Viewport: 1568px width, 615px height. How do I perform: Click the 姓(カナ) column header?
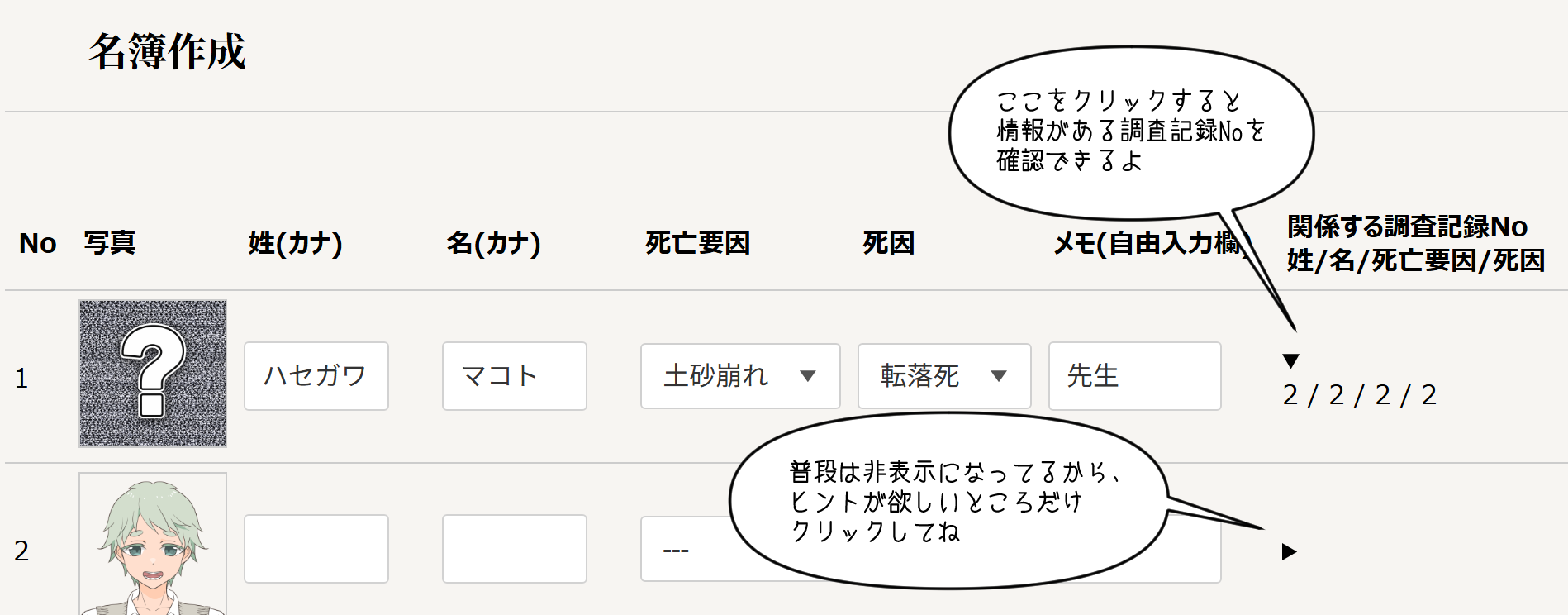click(295, 243)
